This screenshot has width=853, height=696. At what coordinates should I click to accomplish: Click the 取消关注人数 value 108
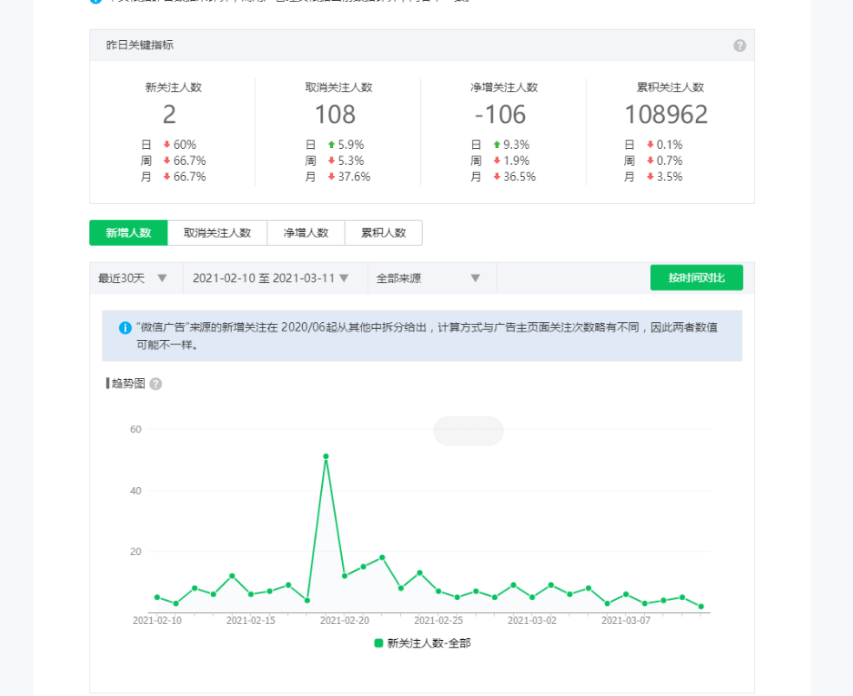pyautogui.click(x=335, y=115)
